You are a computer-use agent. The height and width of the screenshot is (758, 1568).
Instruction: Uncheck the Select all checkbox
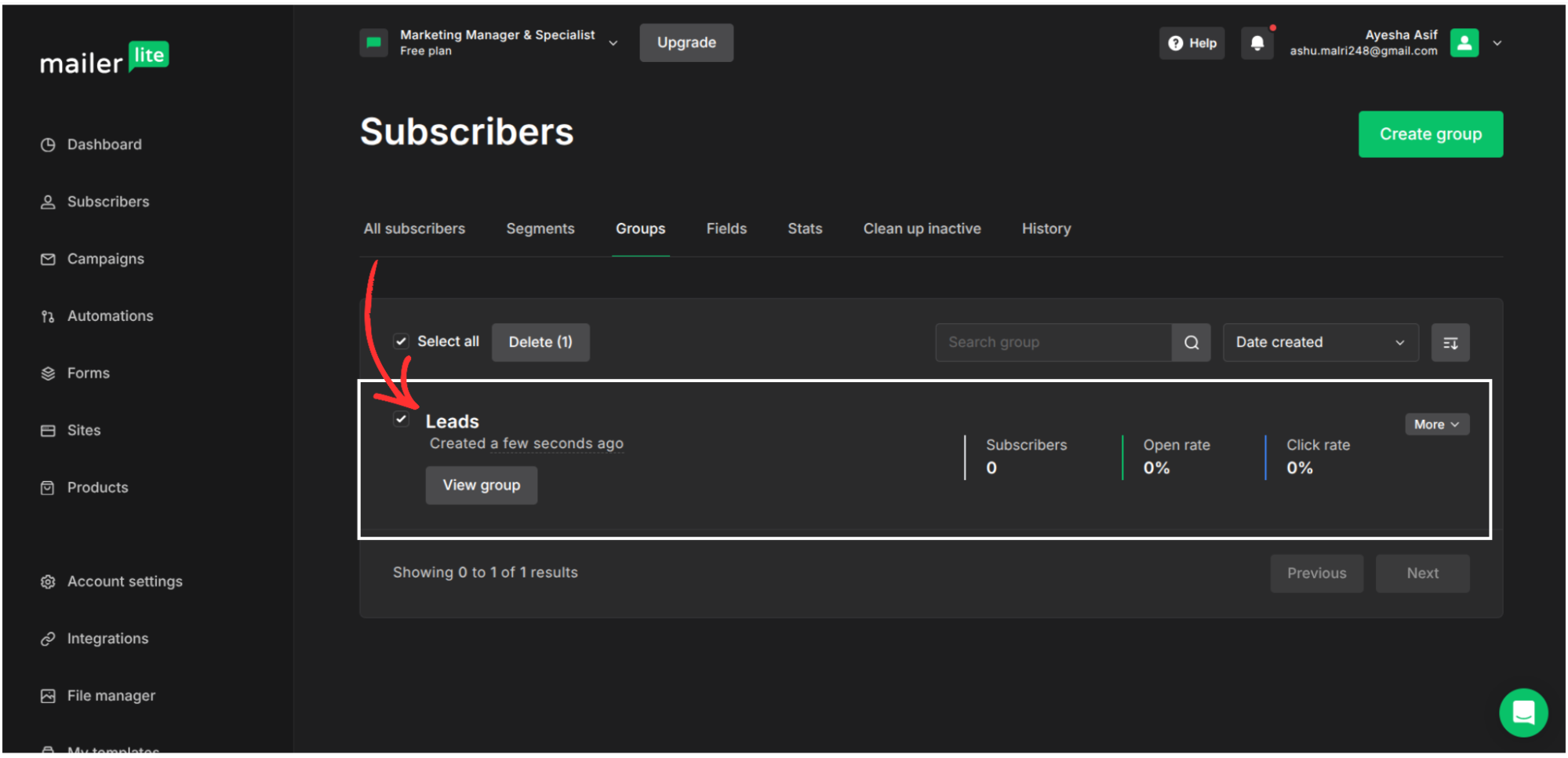[401, 341]
